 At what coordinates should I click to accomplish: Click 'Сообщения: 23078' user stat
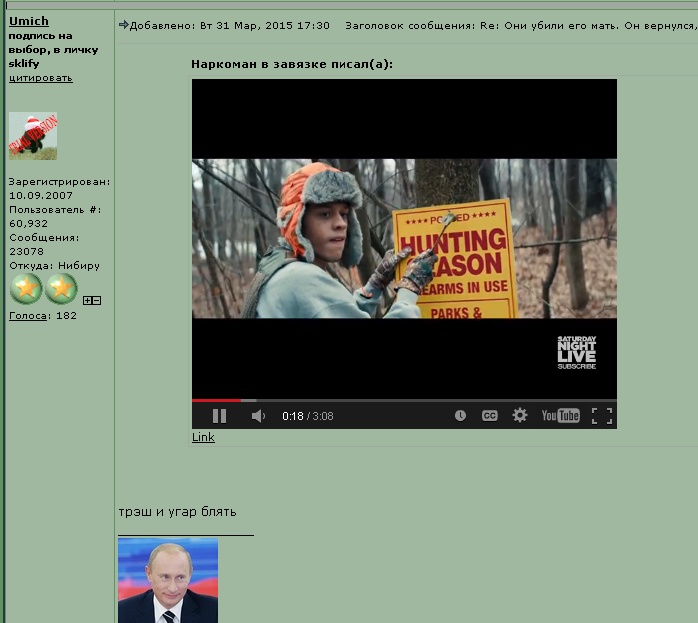click(44, 244)
